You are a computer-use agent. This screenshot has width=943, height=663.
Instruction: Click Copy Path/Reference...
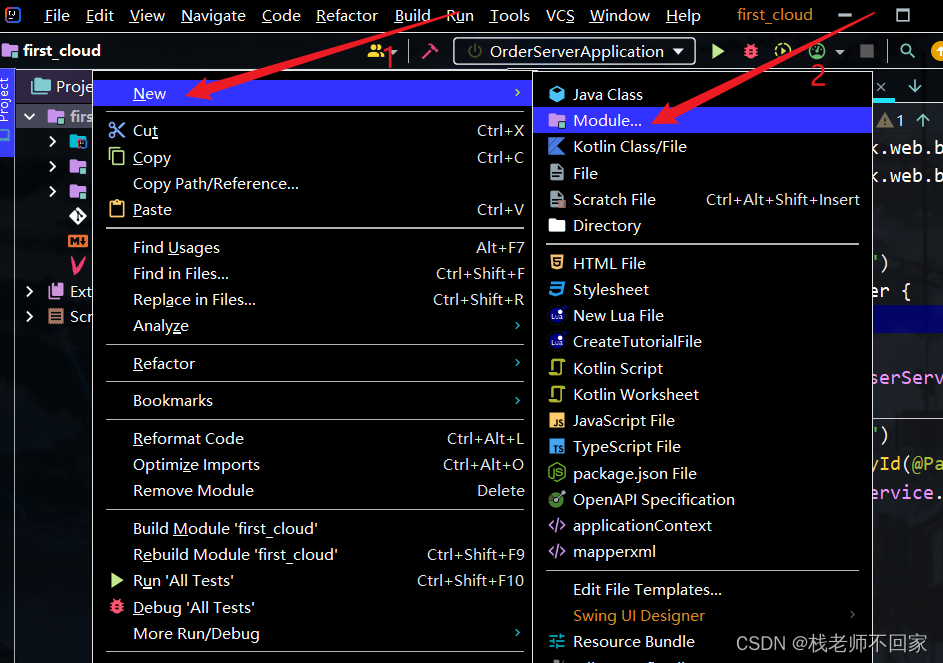(313, 183)
